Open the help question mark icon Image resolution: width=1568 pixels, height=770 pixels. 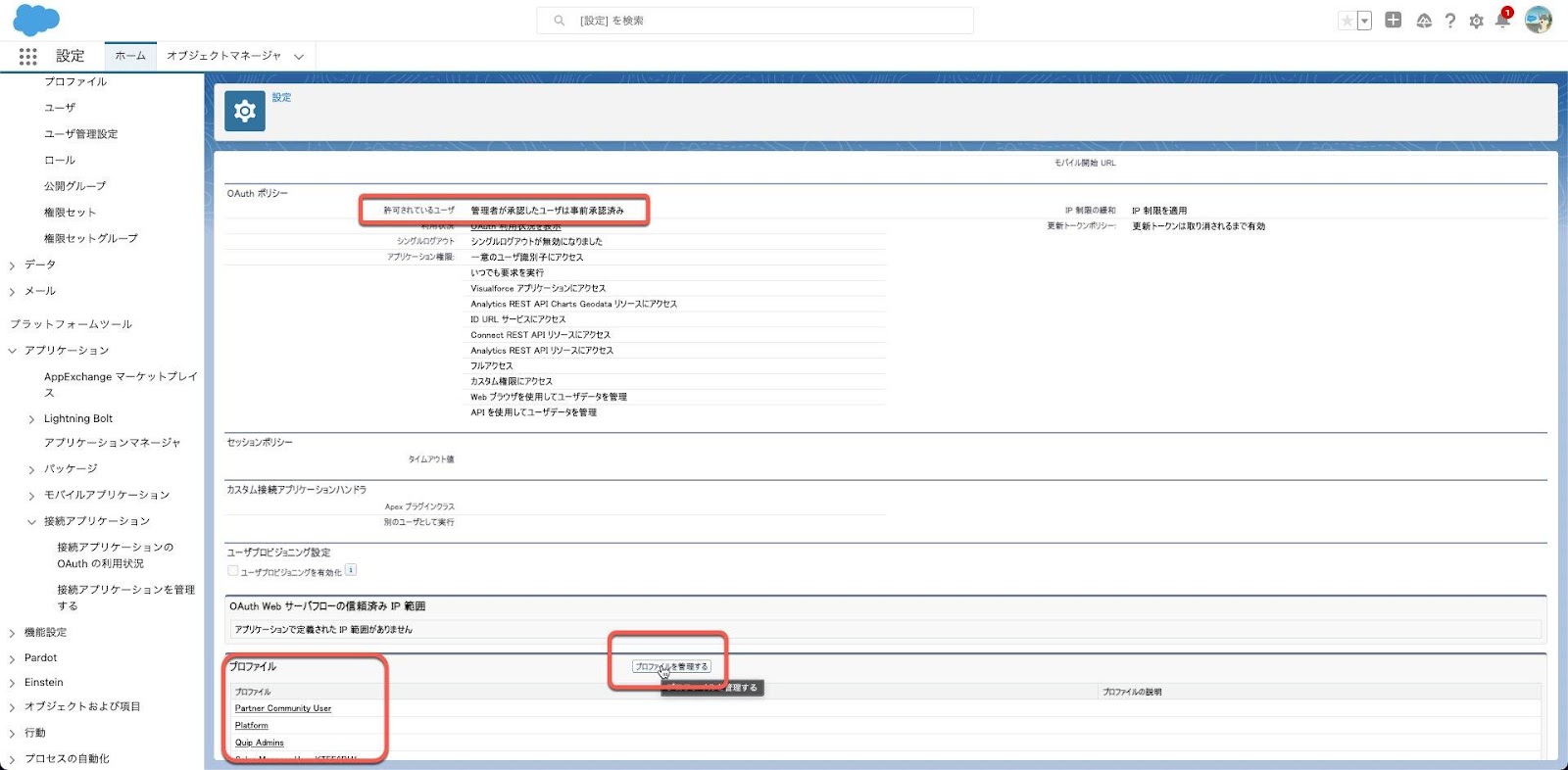point(1450,21)
